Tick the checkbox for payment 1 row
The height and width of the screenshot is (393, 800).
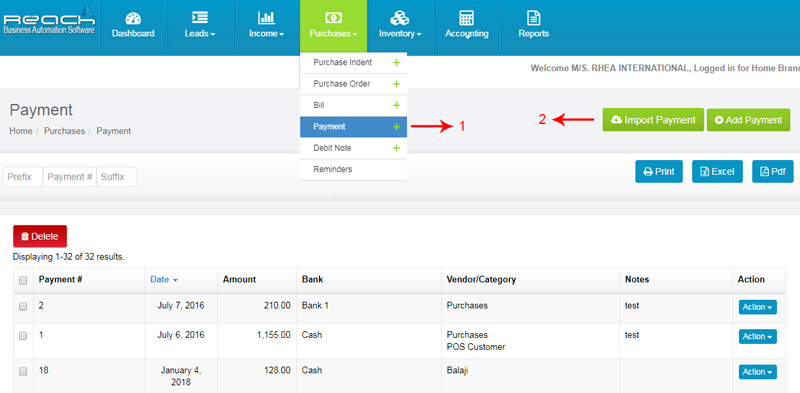point(23,336)
